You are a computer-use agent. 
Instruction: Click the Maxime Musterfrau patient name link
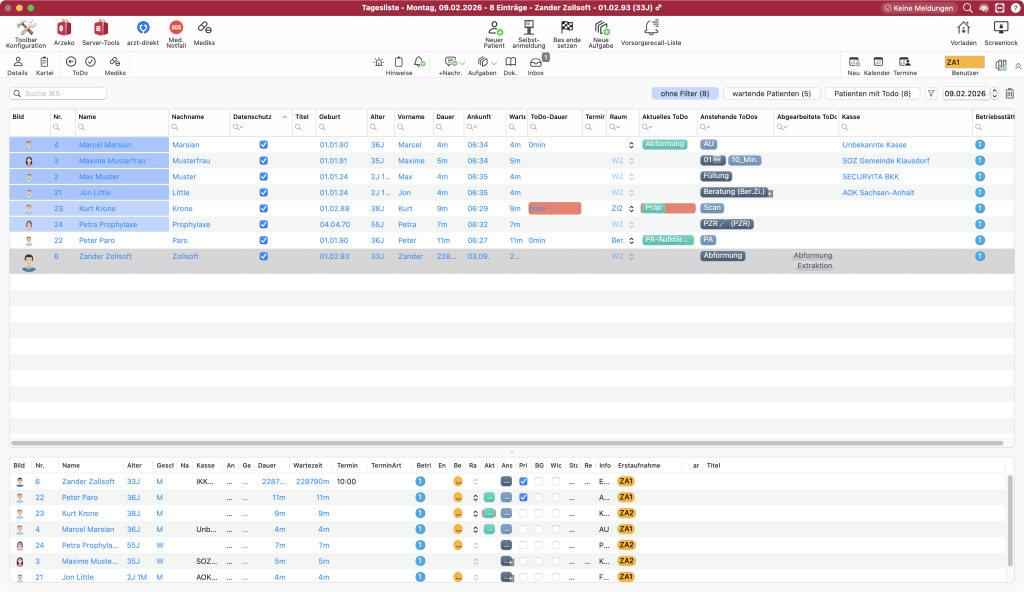pyautogui.click(x=105, y=161)
